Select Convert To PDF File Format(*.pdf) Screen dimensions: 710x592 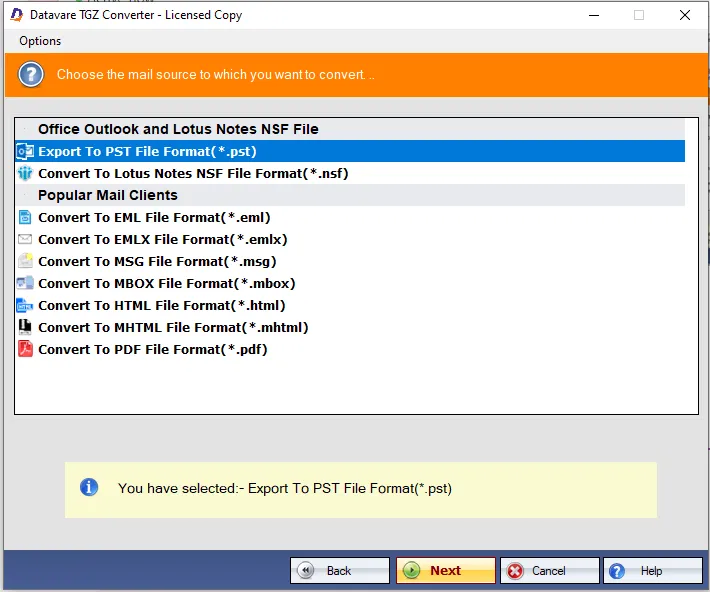(x=350, y=349)
